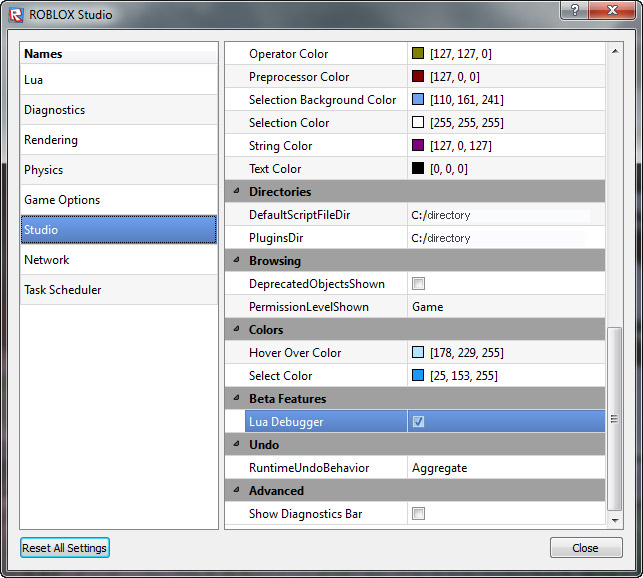643x578 pixels.
Task: Click the [127, 0, 0] Preprocessor value
Action: [454, 77]
